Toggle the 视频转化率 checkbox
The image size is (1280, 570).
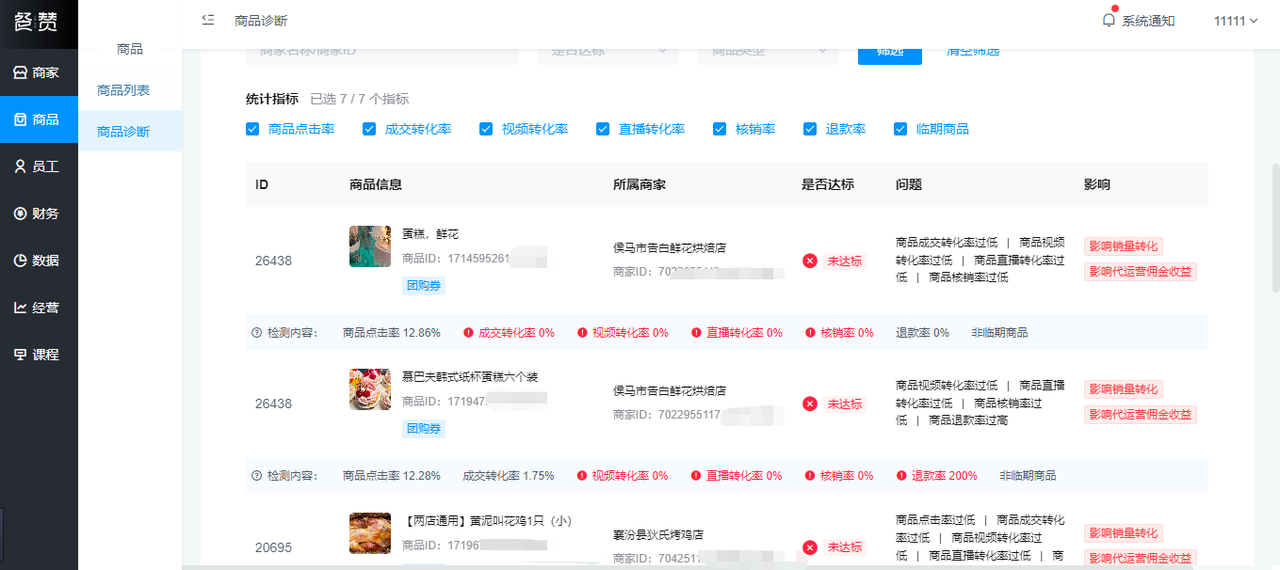pyautogui.click(x=486, y=129)
